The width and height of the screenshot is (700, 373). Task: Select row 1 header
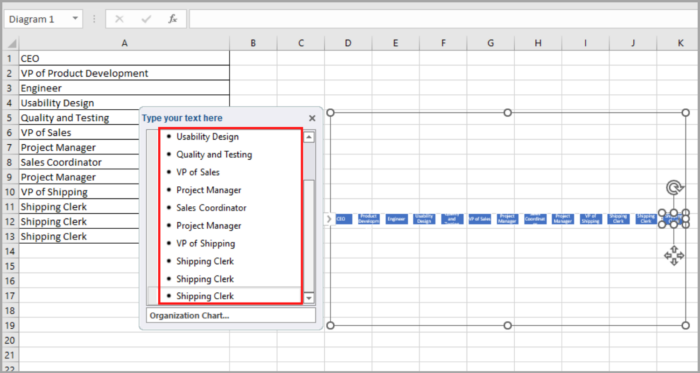click(10, 58)
